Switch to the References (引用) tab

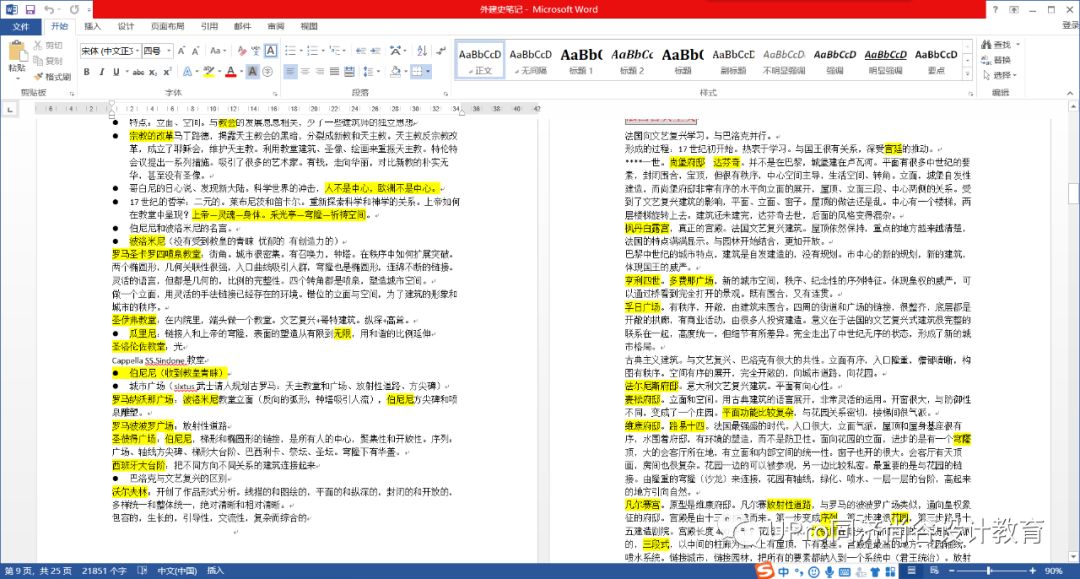[x=209, y=26]
